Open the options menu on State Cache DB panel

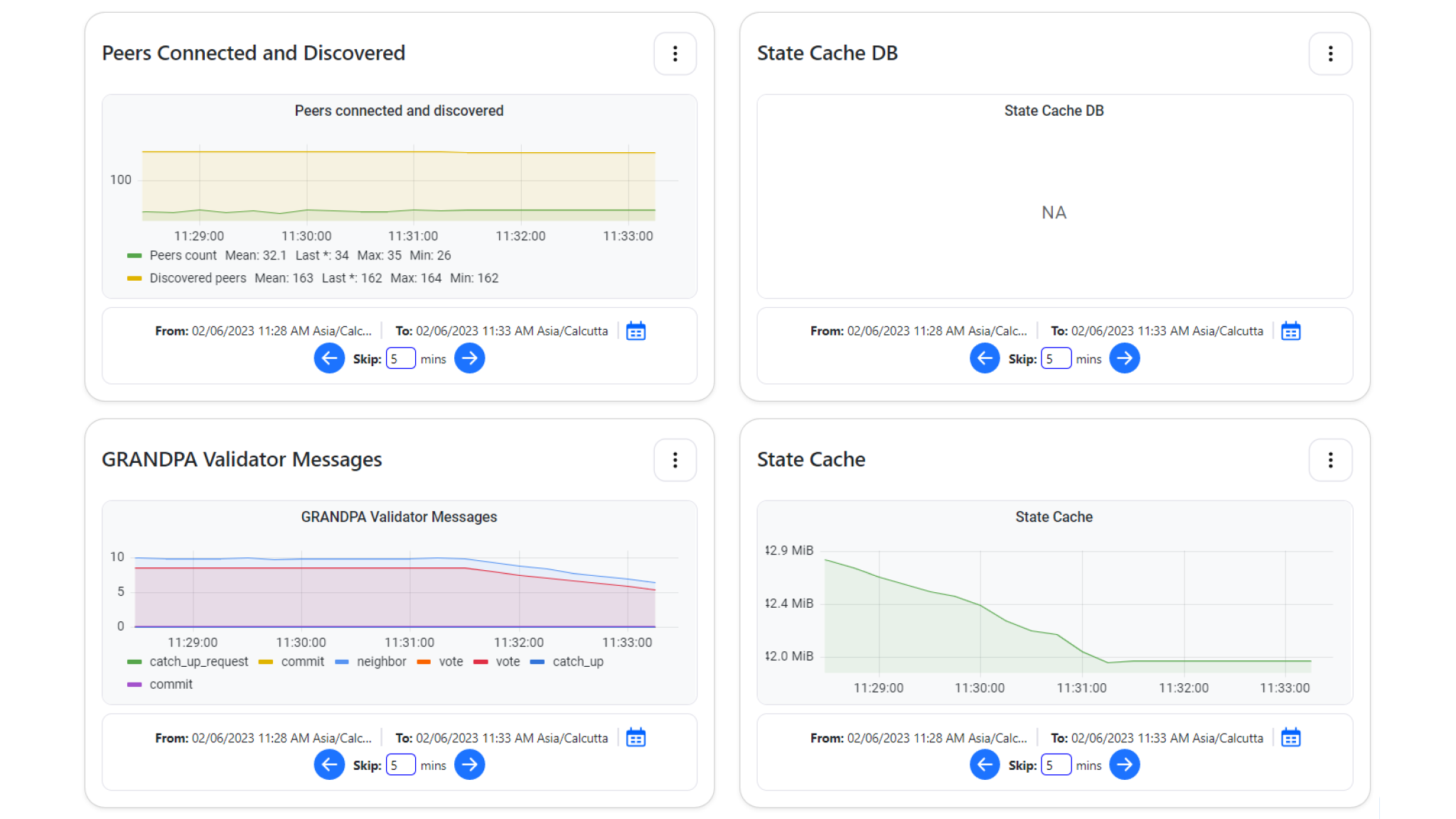coord(1329,53)
